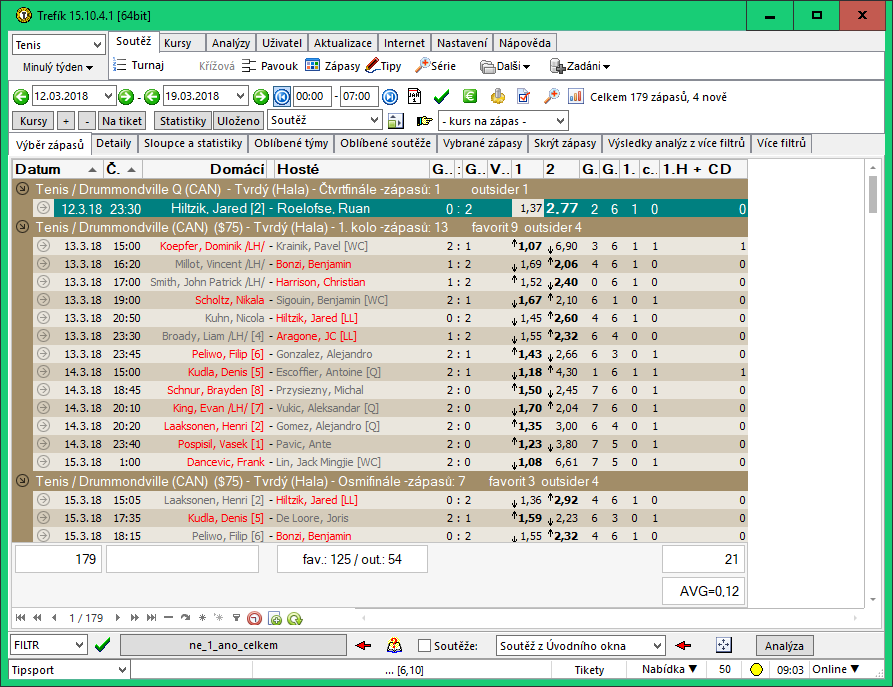
Task: Select the Koepfer, Dominik vs Krainik match row
Action: pyautogui.click(x=390, y=246)
